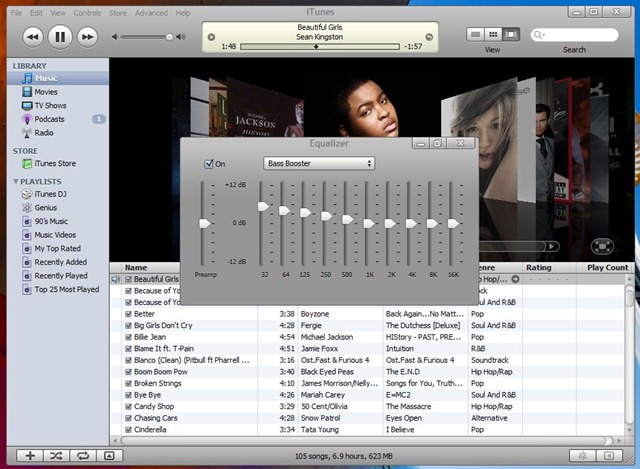Open the Edit menu
This screenshot has width=640, height=469.
(x=36, y=13)
